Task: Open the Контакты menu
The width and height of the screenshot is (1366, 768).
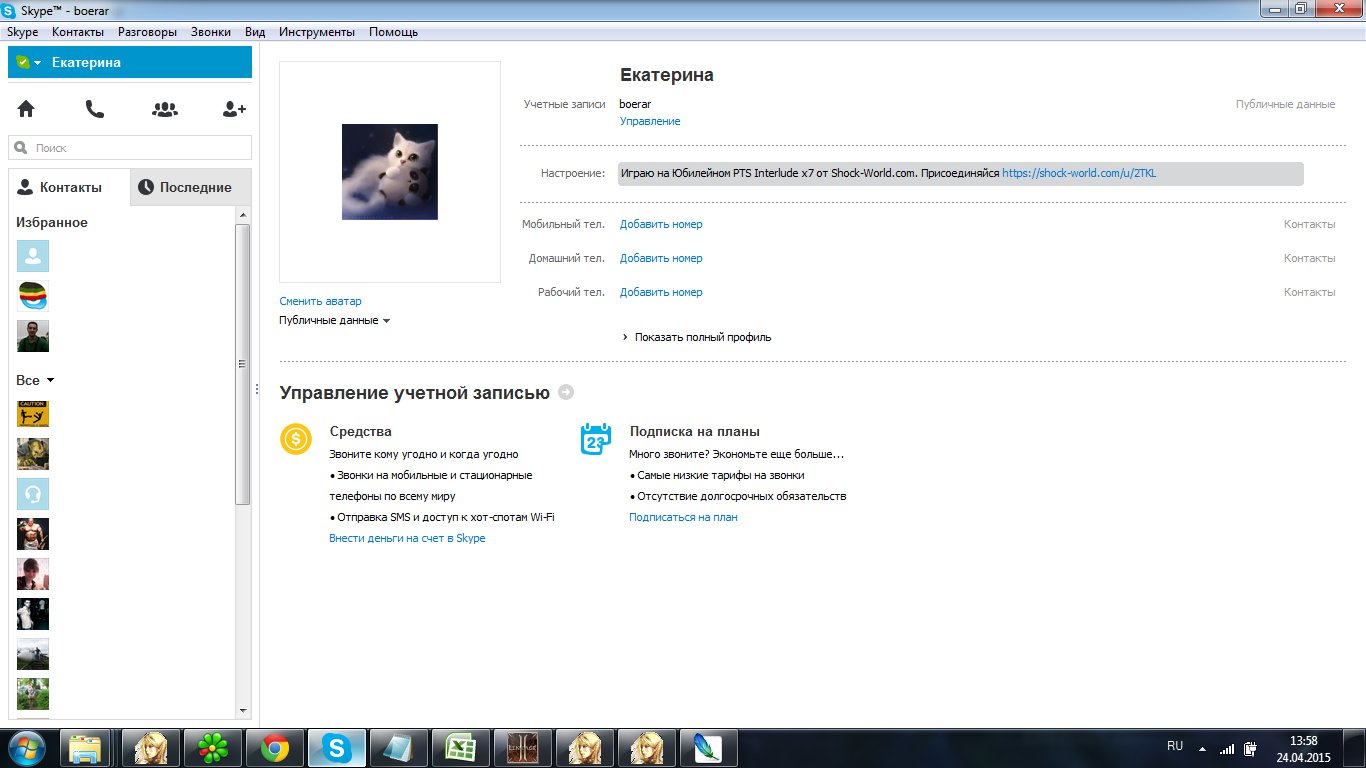Action: pos(78,32)
